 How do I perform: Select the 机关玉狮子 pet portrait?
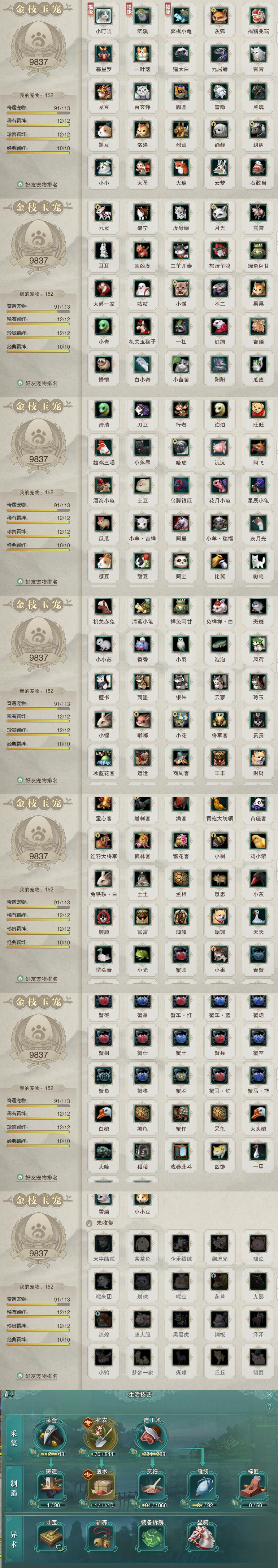(x=142, y=326)
